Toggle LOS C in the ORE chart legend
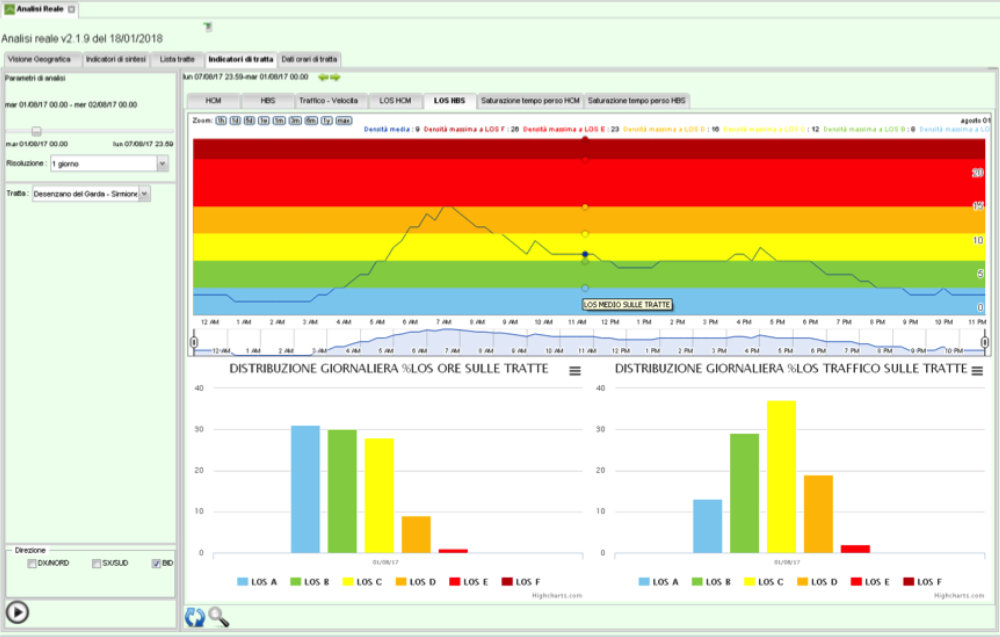The height and width of the screenshot is (637, 1000). coord(362,582)
